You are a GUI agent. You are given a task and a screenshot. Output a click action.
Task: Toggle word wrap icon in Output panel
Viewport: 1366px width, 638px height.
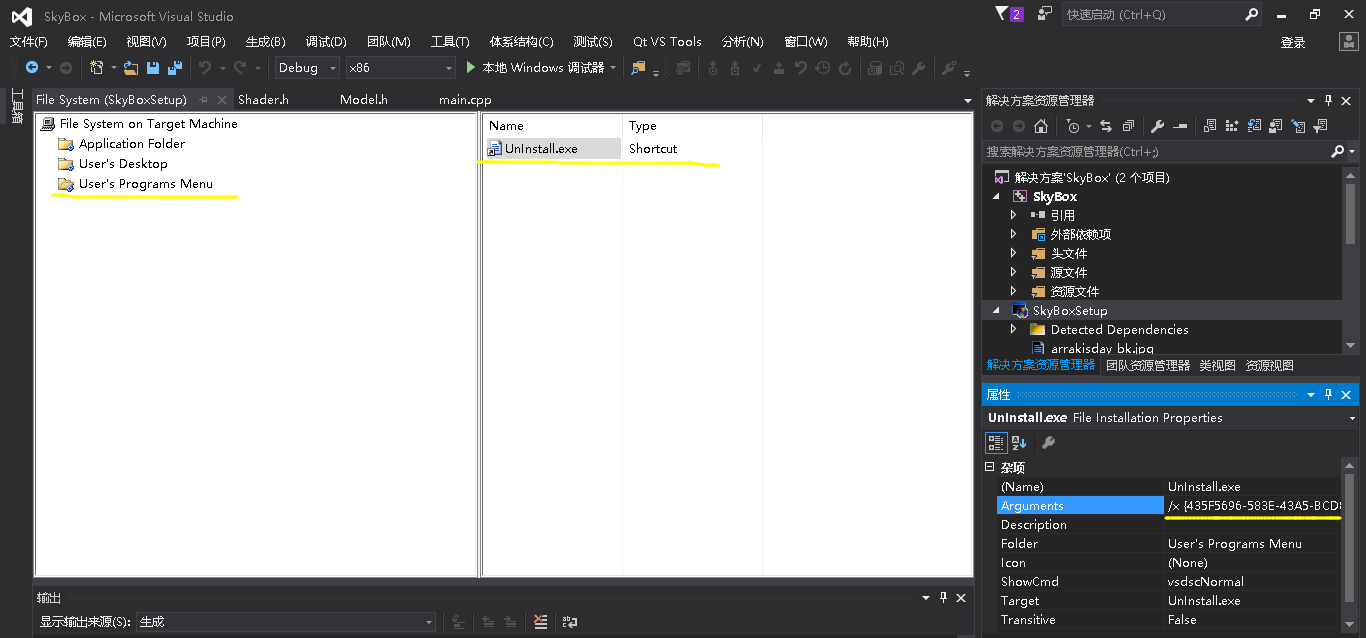coord(570,622)
